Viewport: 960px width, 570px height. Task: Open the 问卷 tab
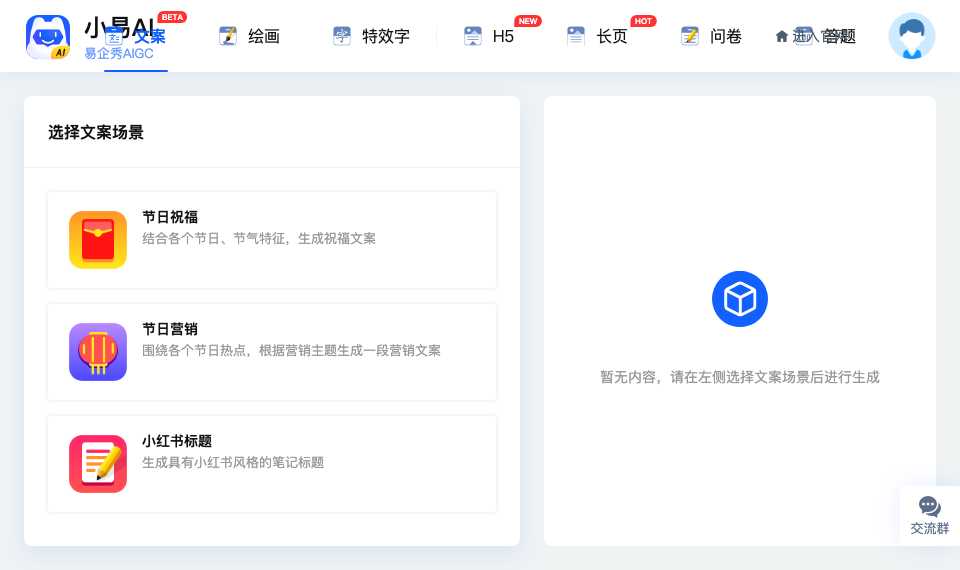(x=711, y=36)
